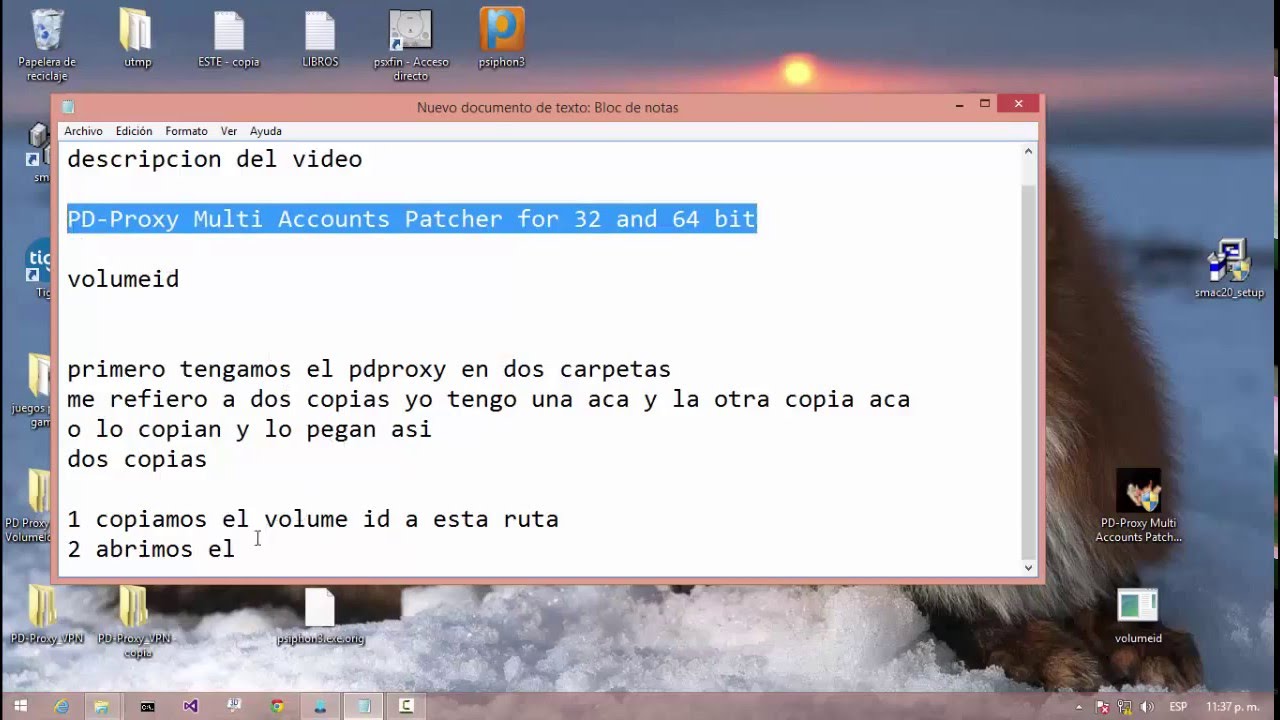This screenshot has height=720, width=1280.
Task: Open Camtasia taskbar icon
Action: point(406,706)
